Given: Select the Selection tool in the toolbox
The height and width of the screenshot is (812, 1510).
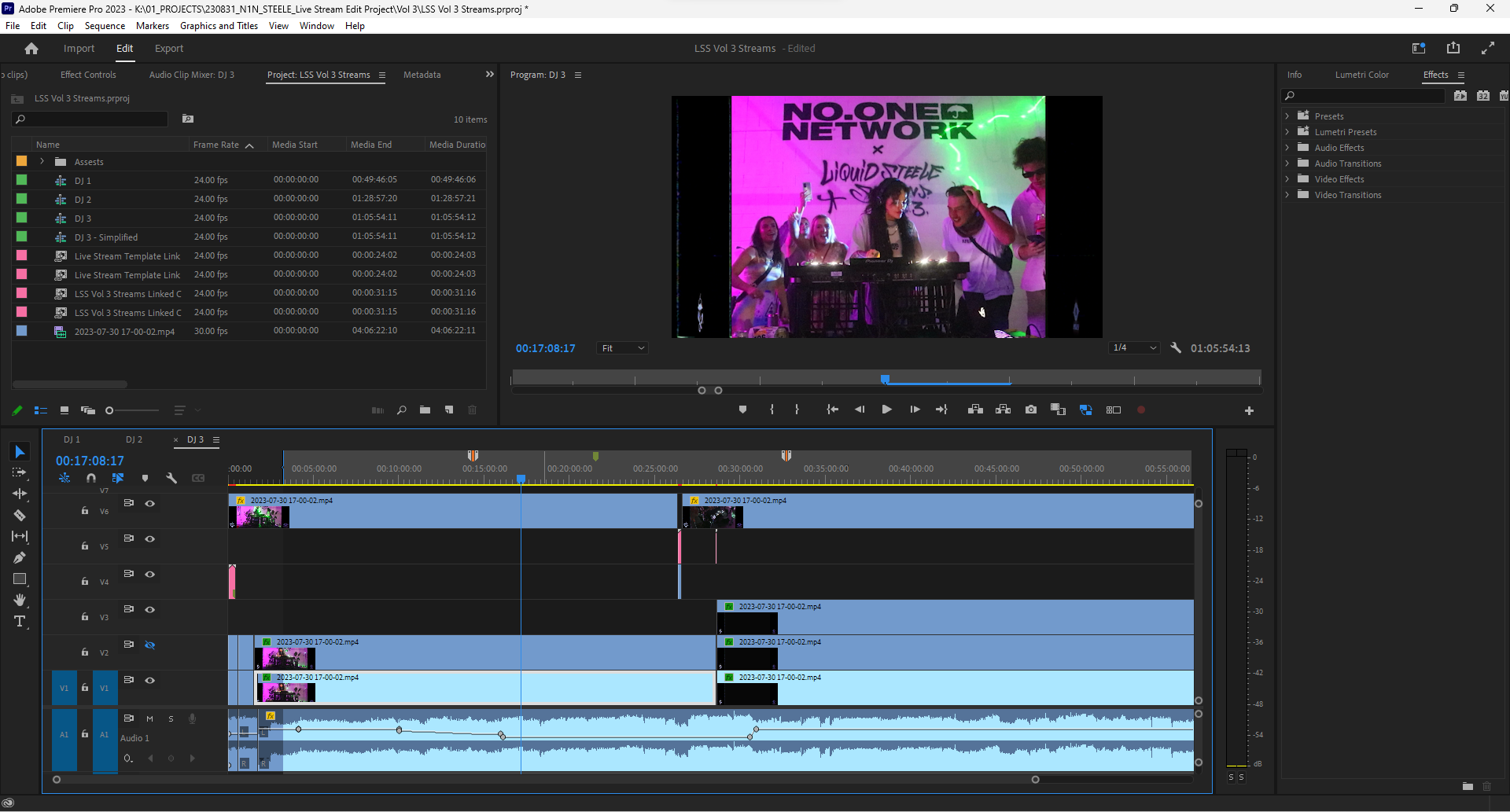Looking at the screenshot, I should (x=20, y=452).
